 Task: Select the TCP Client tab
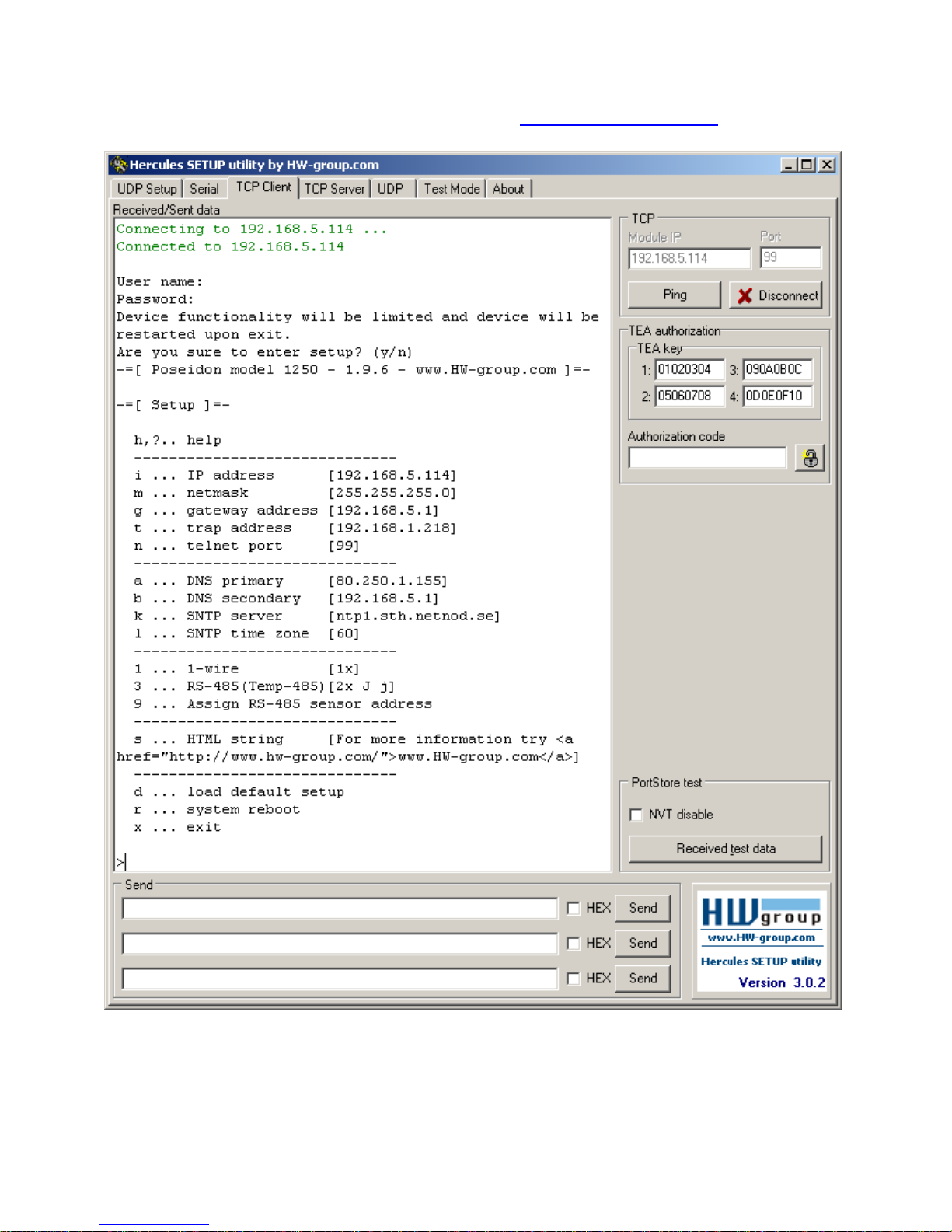[263, 187]
